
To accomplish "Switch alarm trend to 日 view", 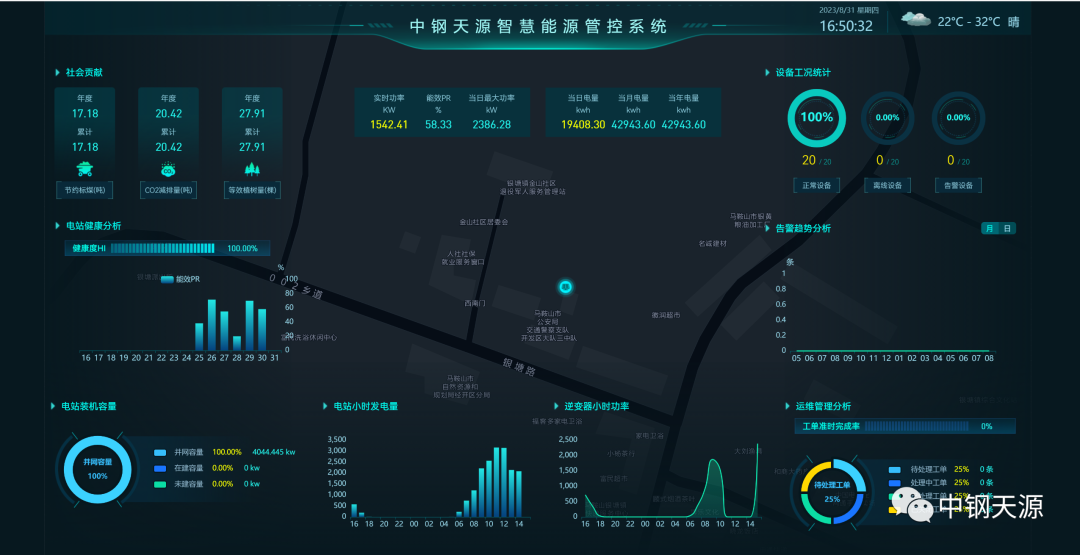I will click(1007, 229).
